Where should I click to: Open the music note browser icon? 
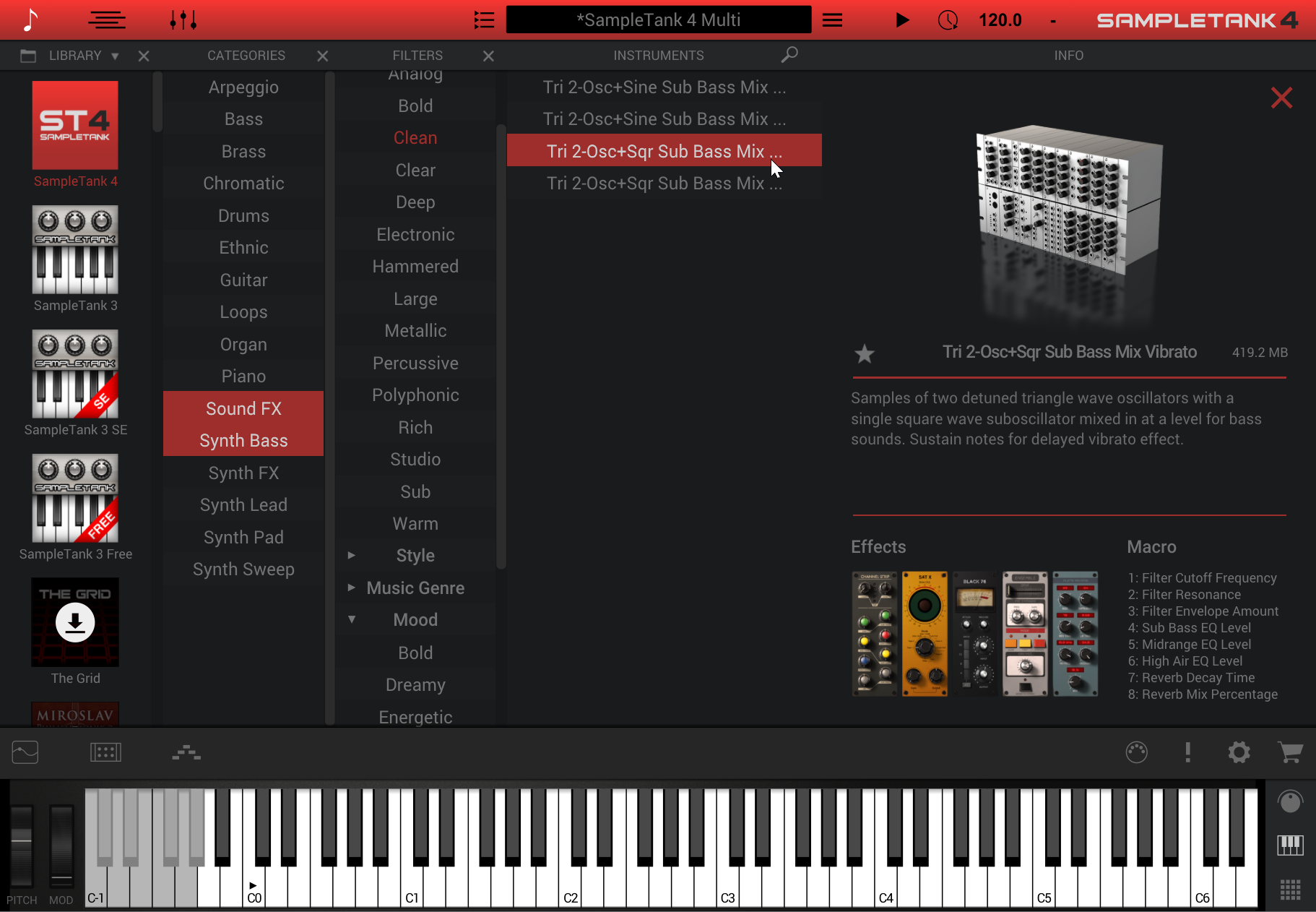tap(30, 20)
